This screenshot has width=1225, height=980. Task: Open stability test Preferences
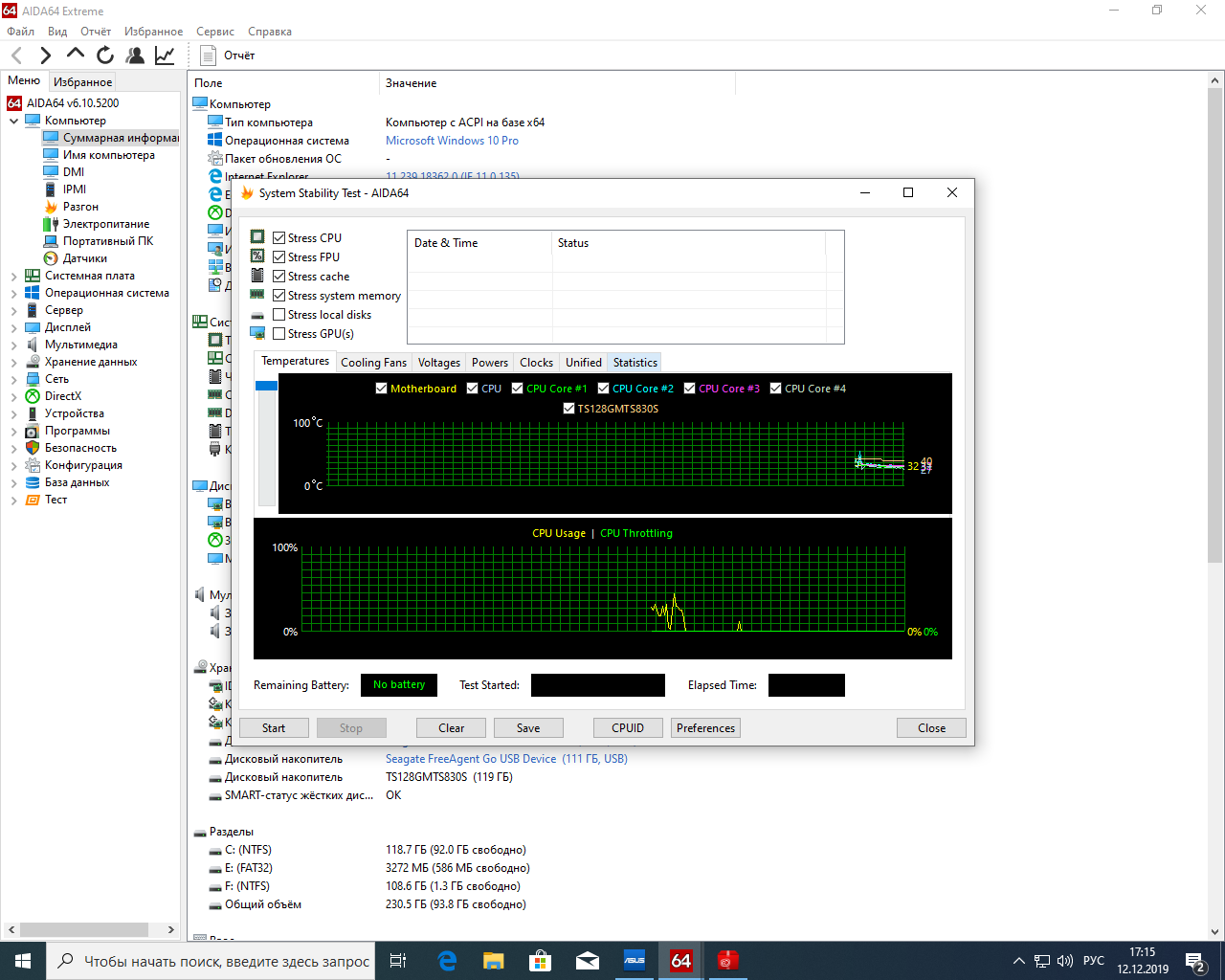706,728
